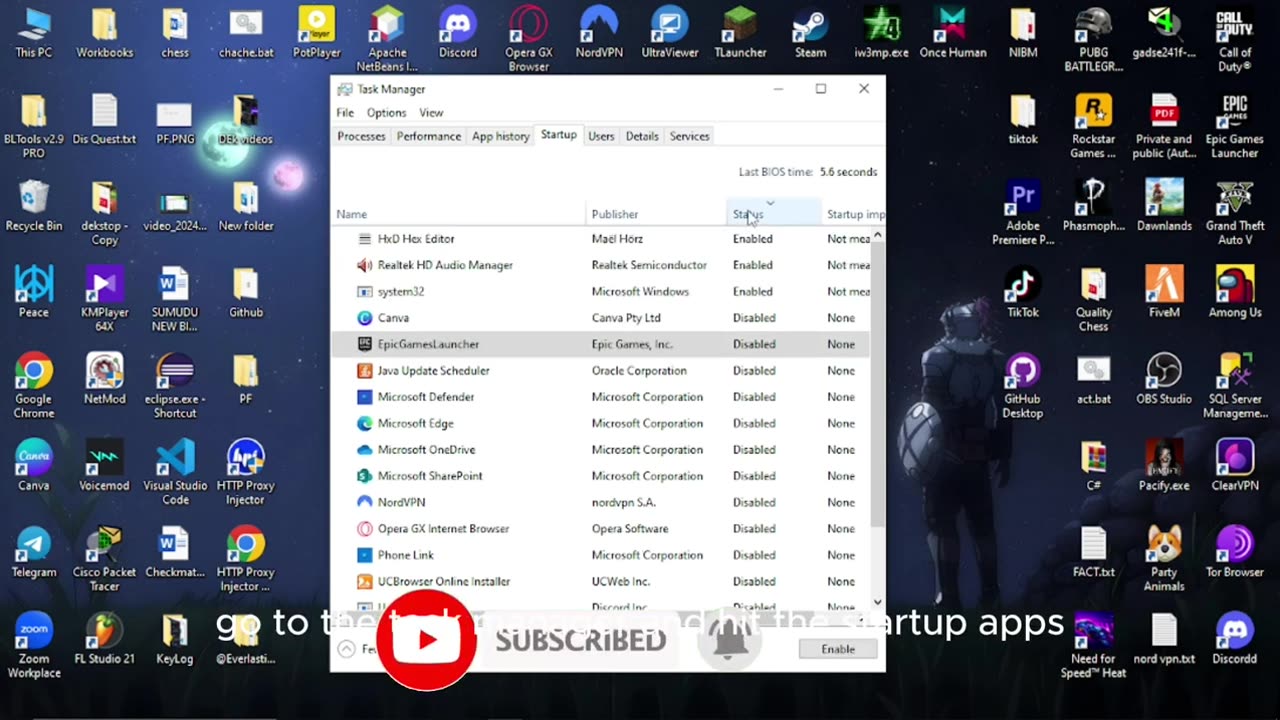Viewport: 1280px width, 720px height.
Task: Open GitHub Desktop shortcut
Action: pyautogui.click(x=1023, y=386)
